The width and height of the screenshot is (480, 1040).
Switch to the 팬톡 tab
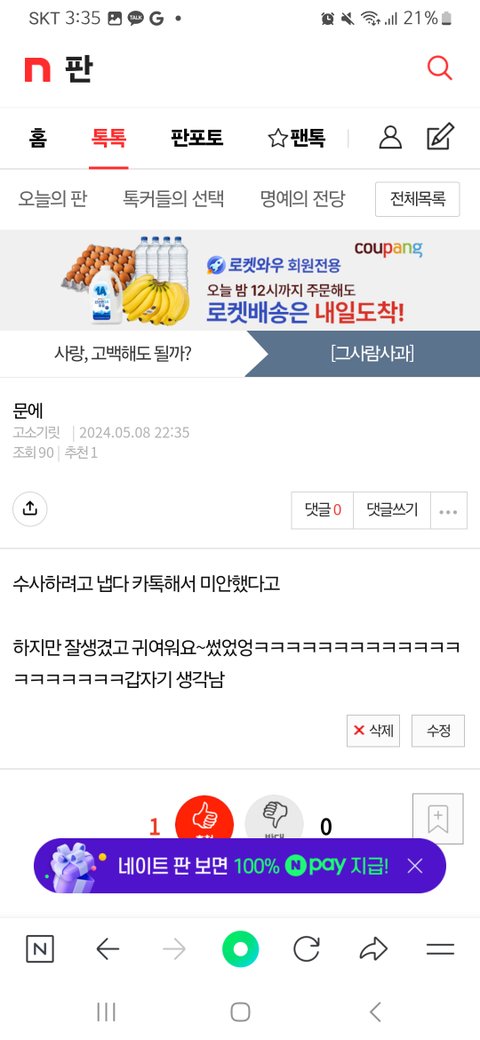tap(297, 138)
